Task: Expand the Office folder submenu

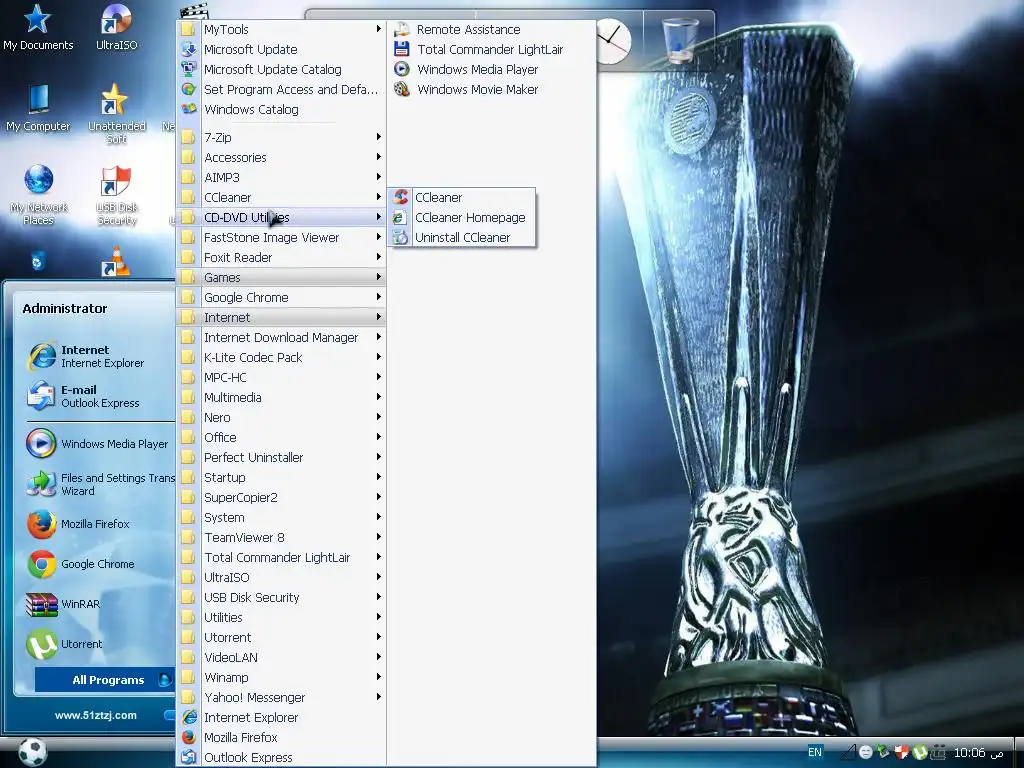Action: pos(281,438)
